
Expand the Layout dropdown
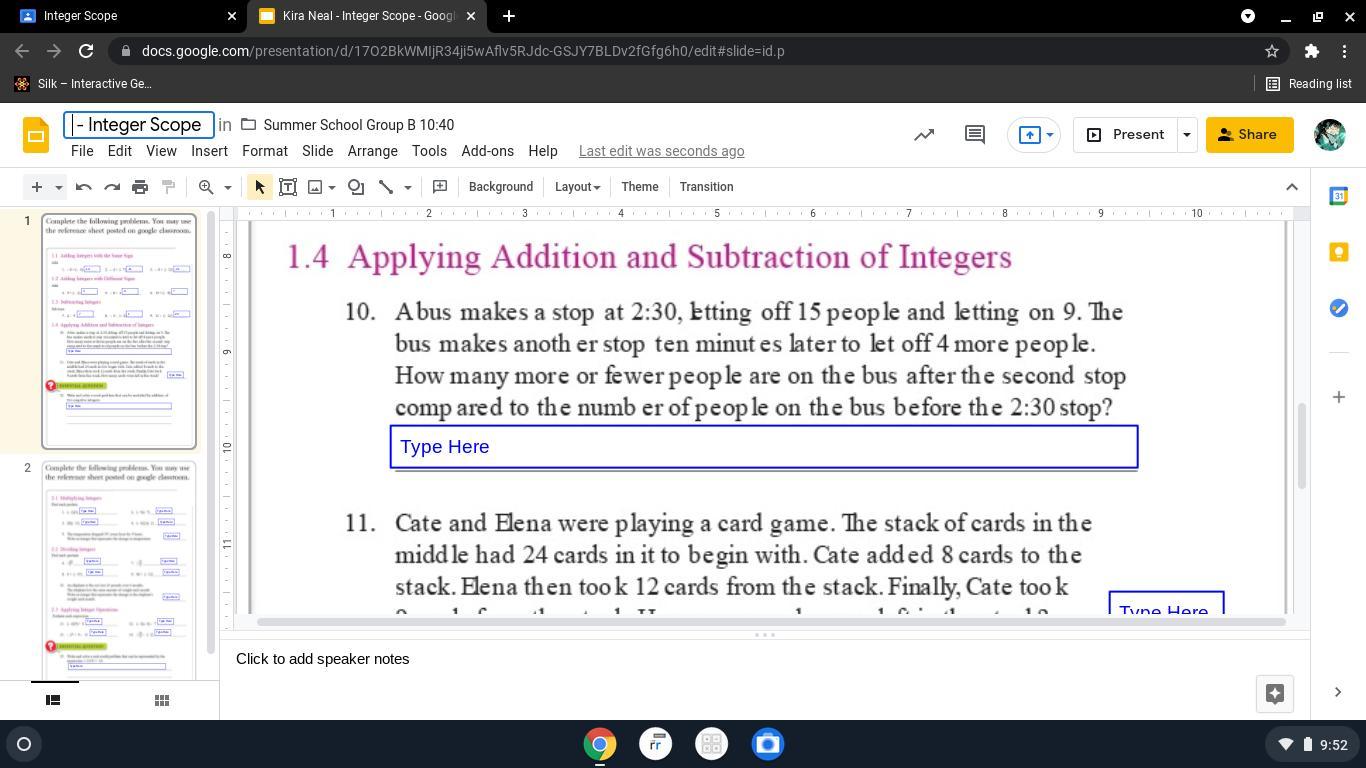pos(577,187)
